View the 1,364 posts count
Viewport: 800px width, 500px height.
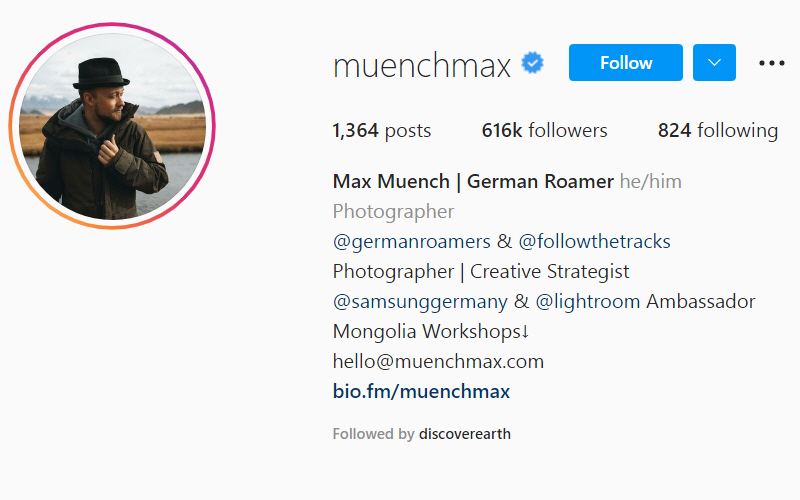pos(381,130)
